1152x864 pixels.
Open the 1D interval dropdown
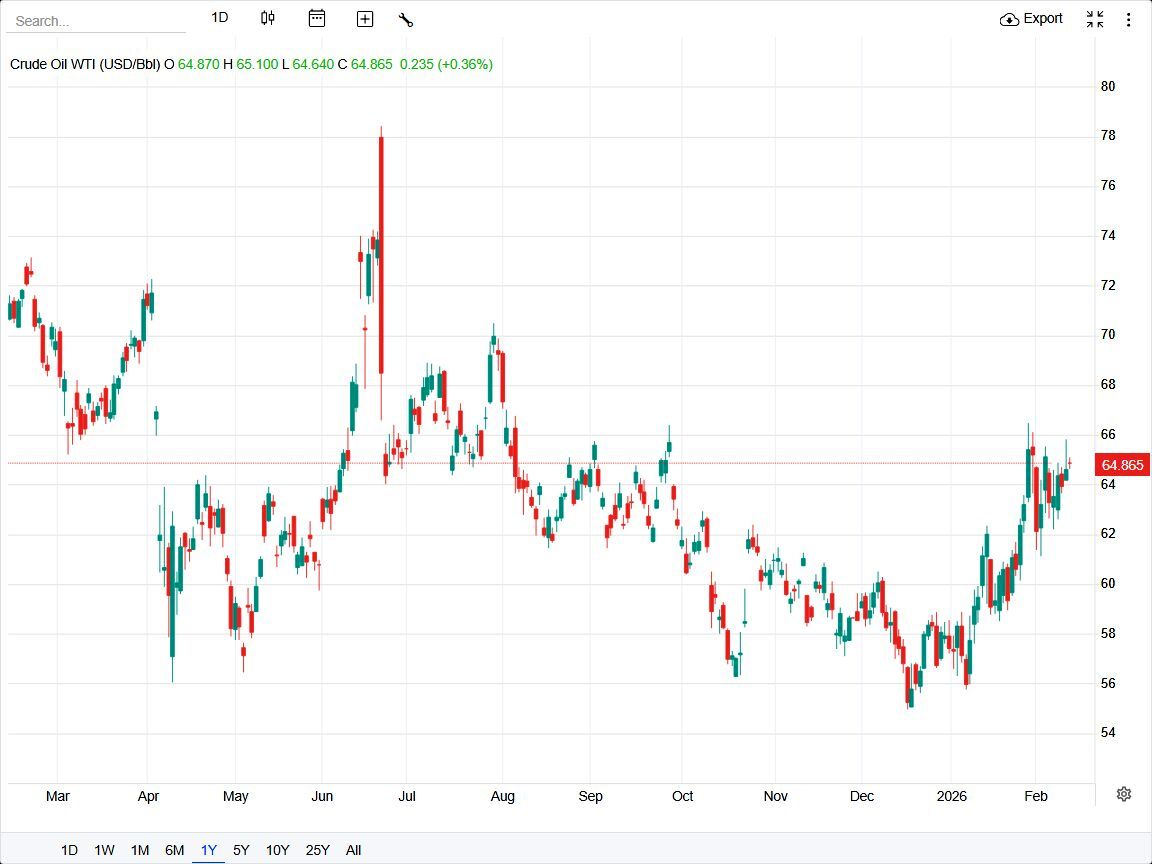219,17
